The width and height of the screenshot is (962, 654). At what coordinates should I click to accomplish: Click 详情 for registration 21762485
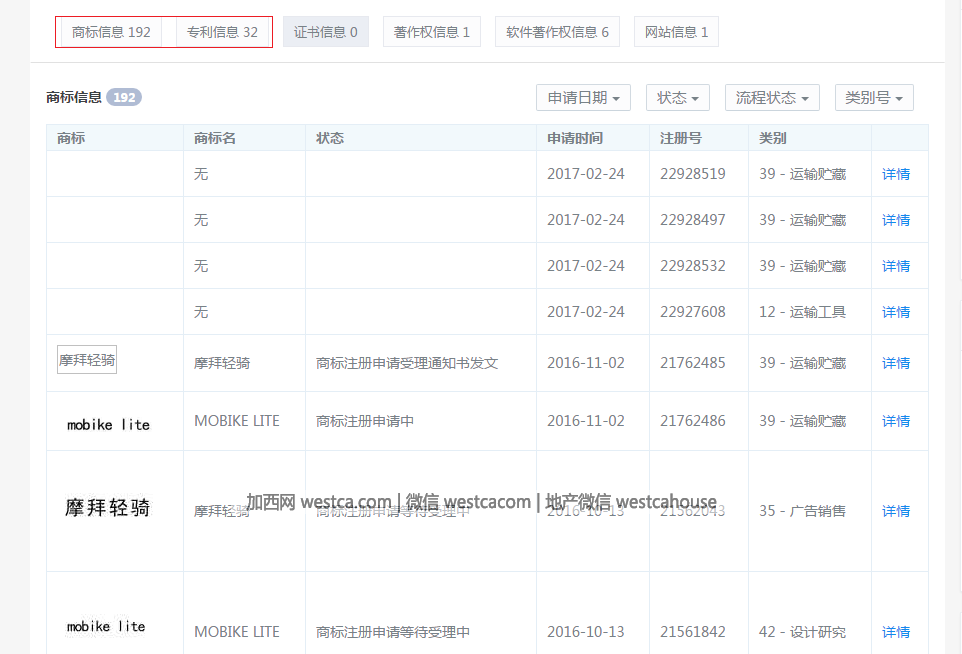896,363
